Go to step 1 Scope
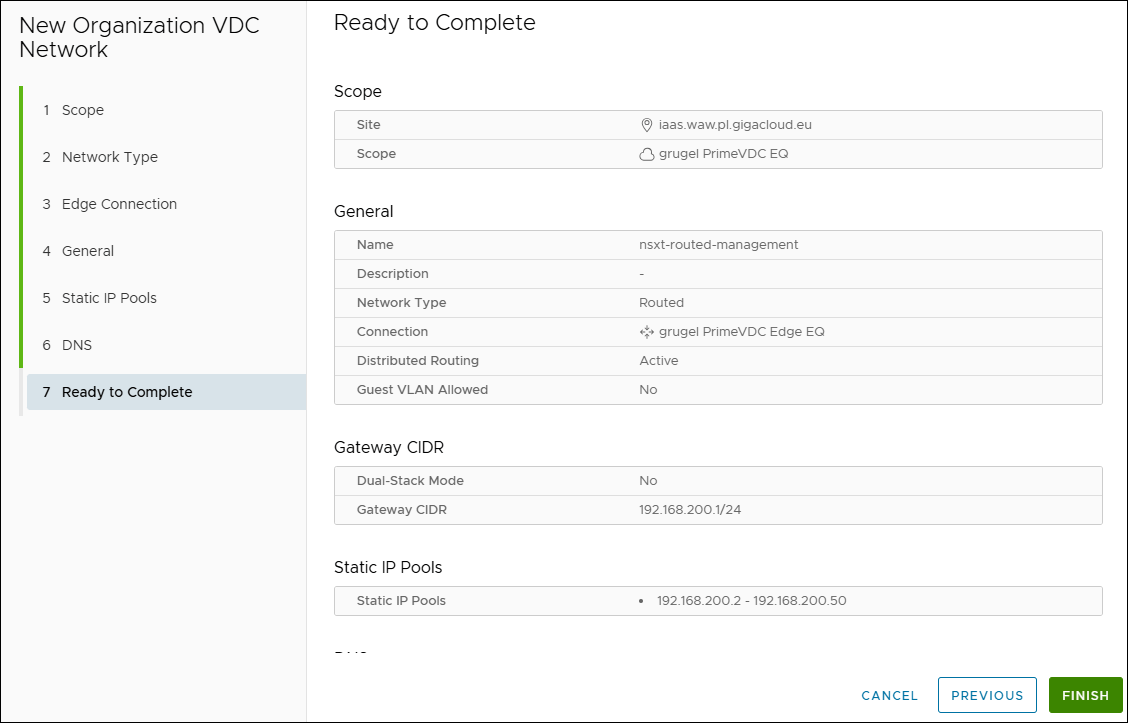This screenshot has height=723, width=1128. tap(82, 110)
